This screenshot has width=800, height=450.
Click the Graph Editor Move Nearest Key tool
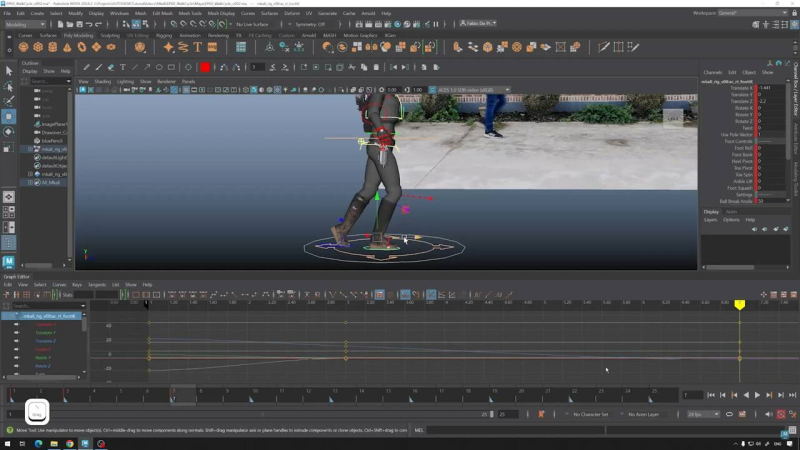[x=6, y=295]
